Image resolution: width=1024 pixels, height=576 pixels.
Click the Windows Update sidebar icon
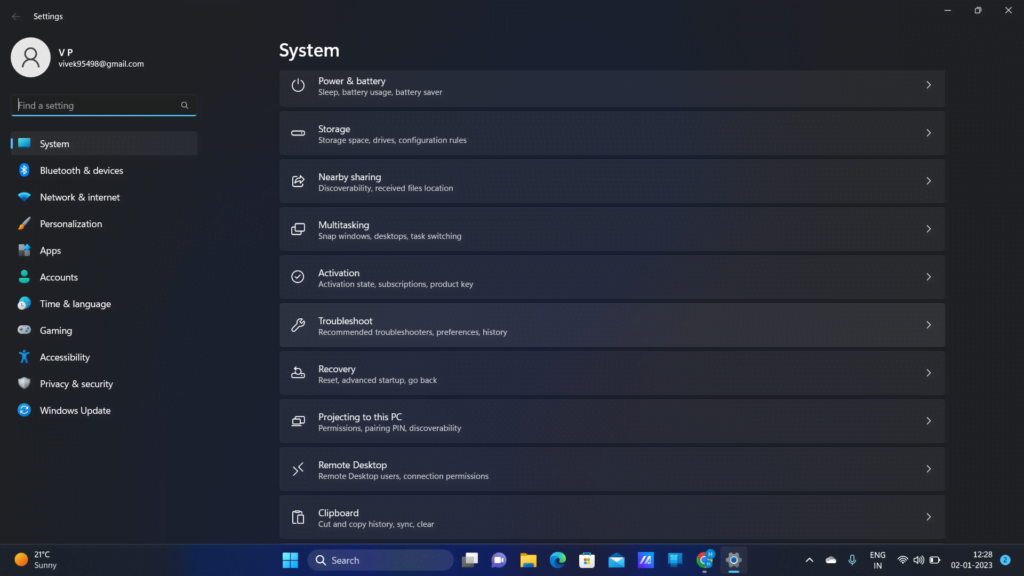point(24,410)
